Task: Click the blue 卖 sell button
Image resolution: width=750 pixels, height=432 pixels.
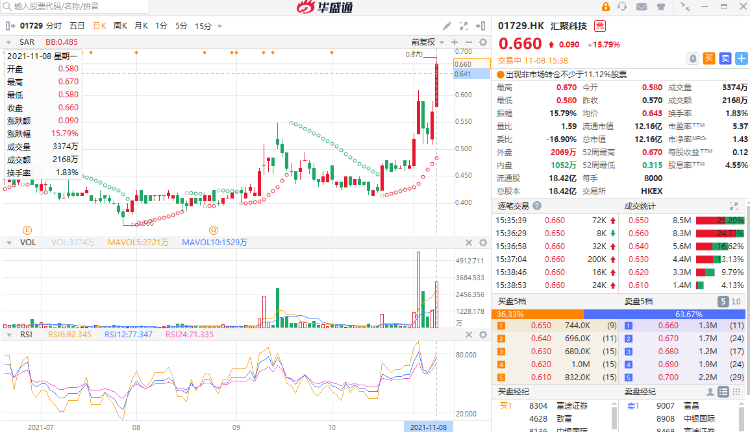Action: pyautogui.click(x=725, y=58)
